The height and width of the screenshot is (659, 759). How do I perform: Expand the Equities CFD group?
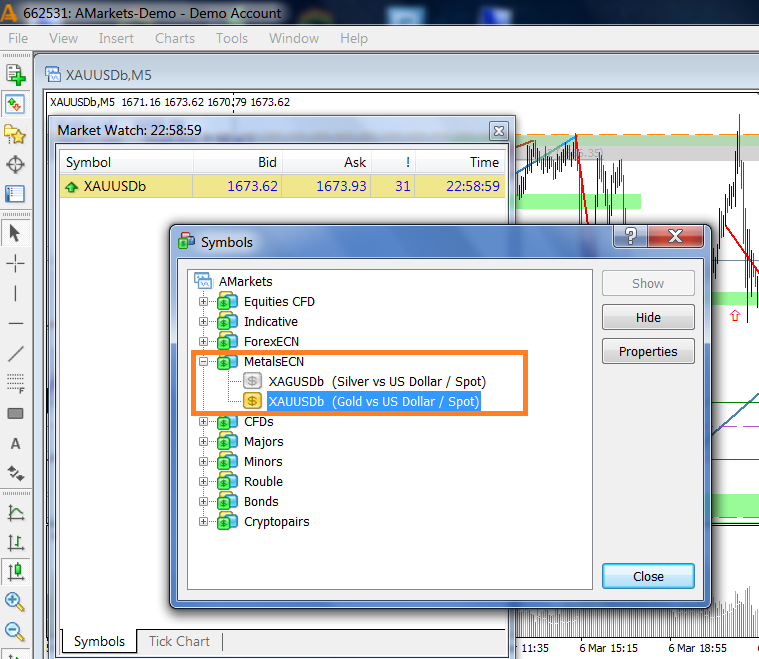203,302
